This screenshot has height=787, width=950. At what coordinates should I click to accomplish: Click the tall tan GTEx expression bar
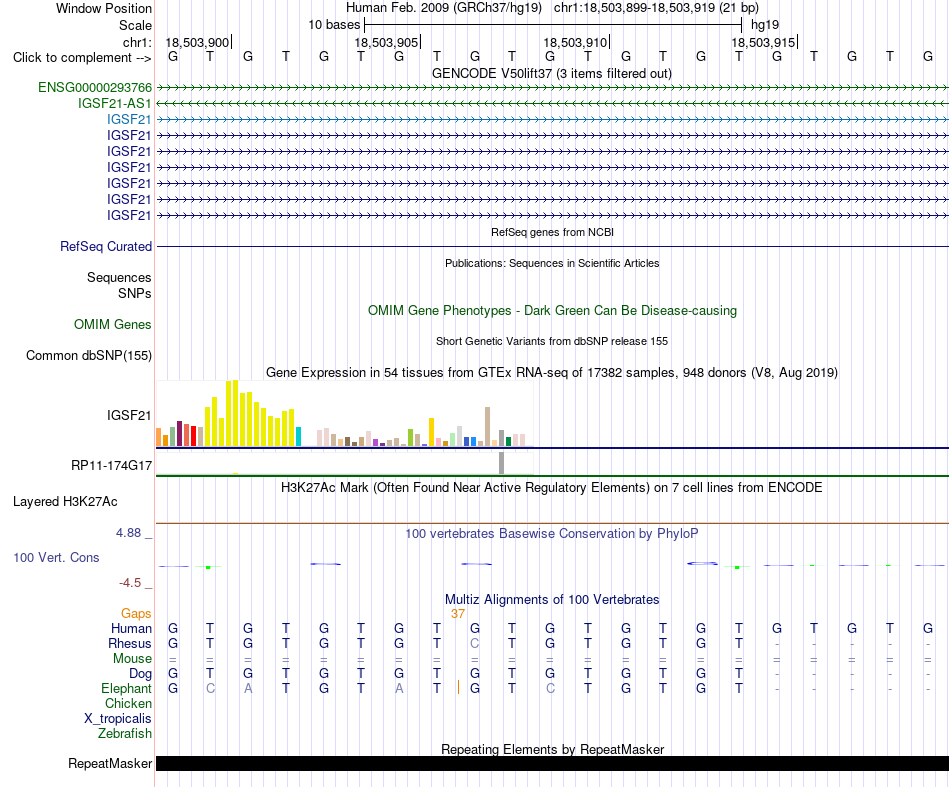[x=487, y=427]
